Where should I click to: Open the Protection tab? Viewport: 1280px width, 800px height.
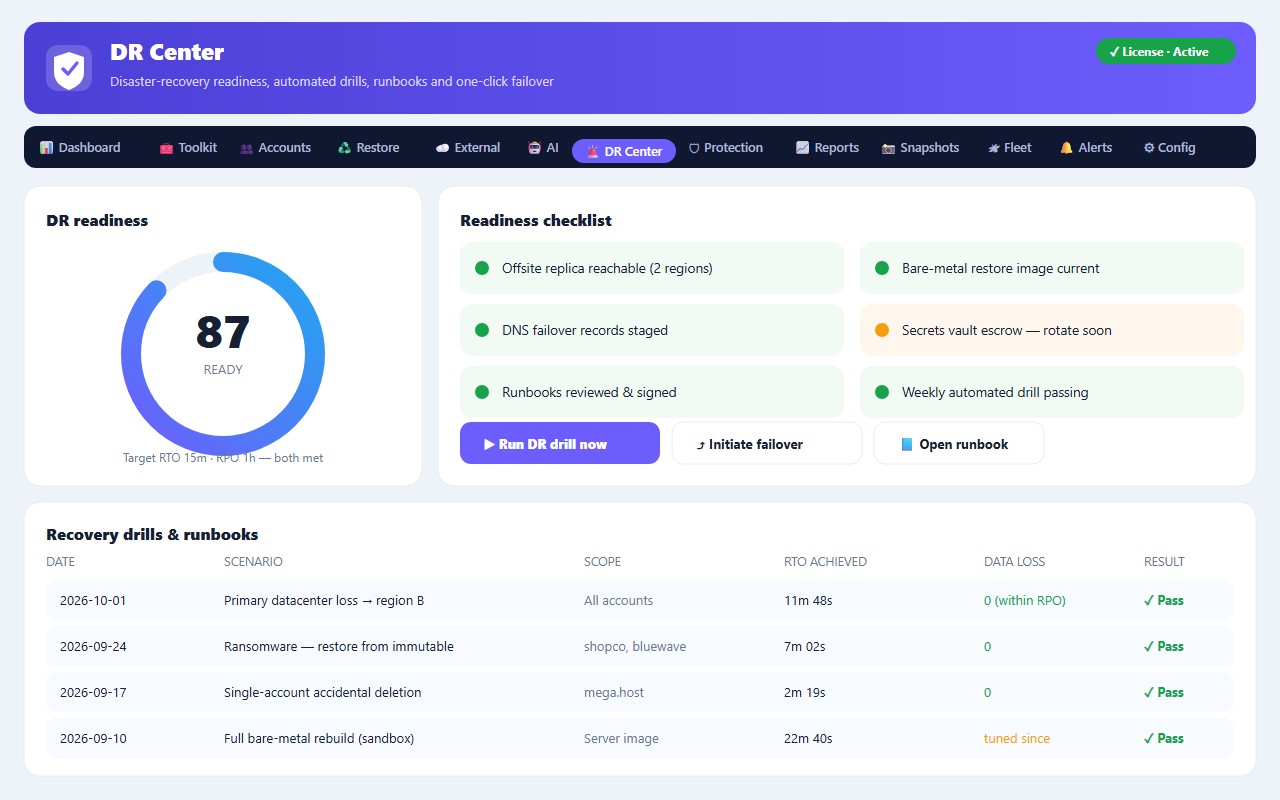point(726,148)
